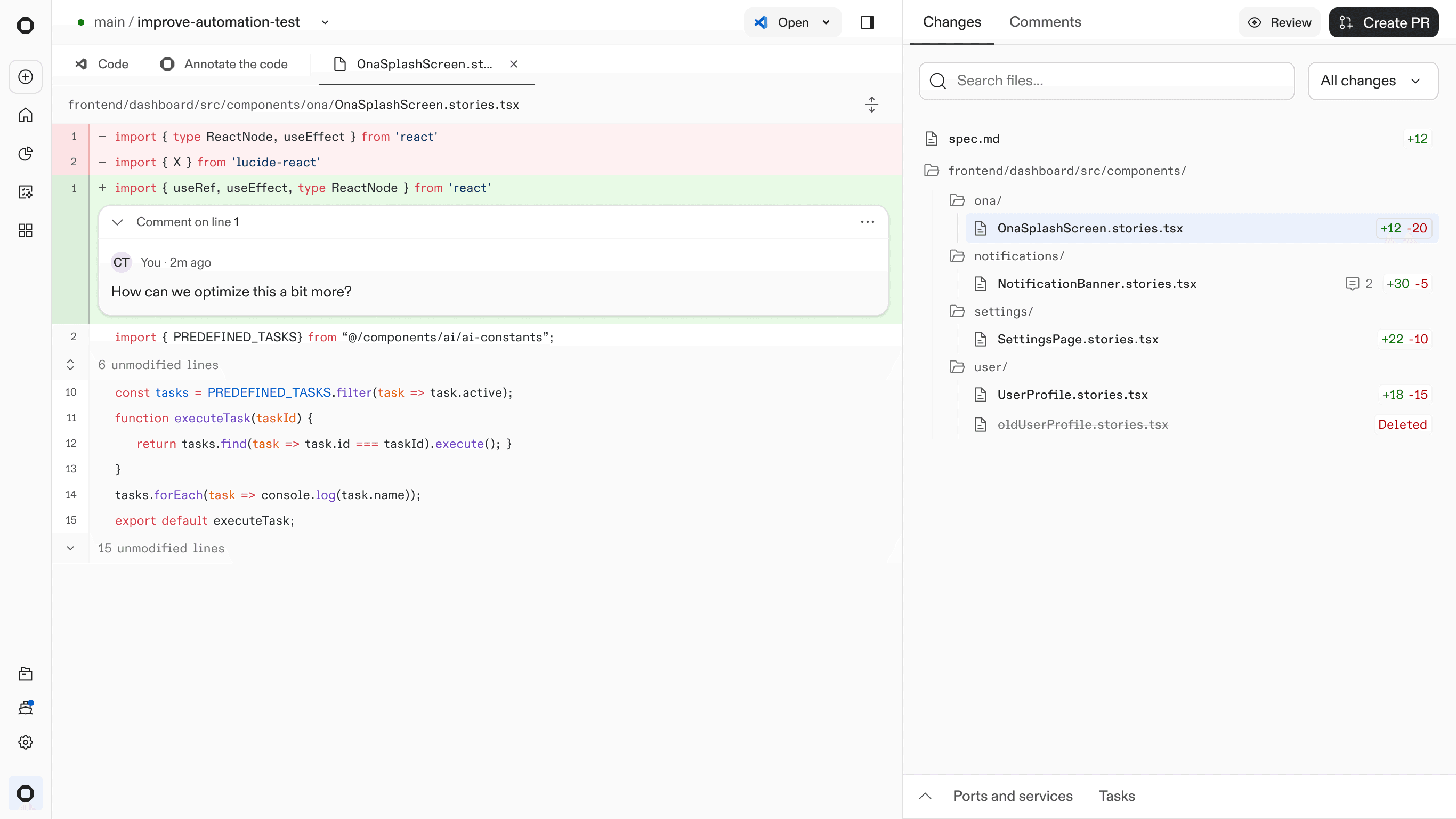Toggle the right side panel layout icon

pyautogui.click(x=867, y=22)
